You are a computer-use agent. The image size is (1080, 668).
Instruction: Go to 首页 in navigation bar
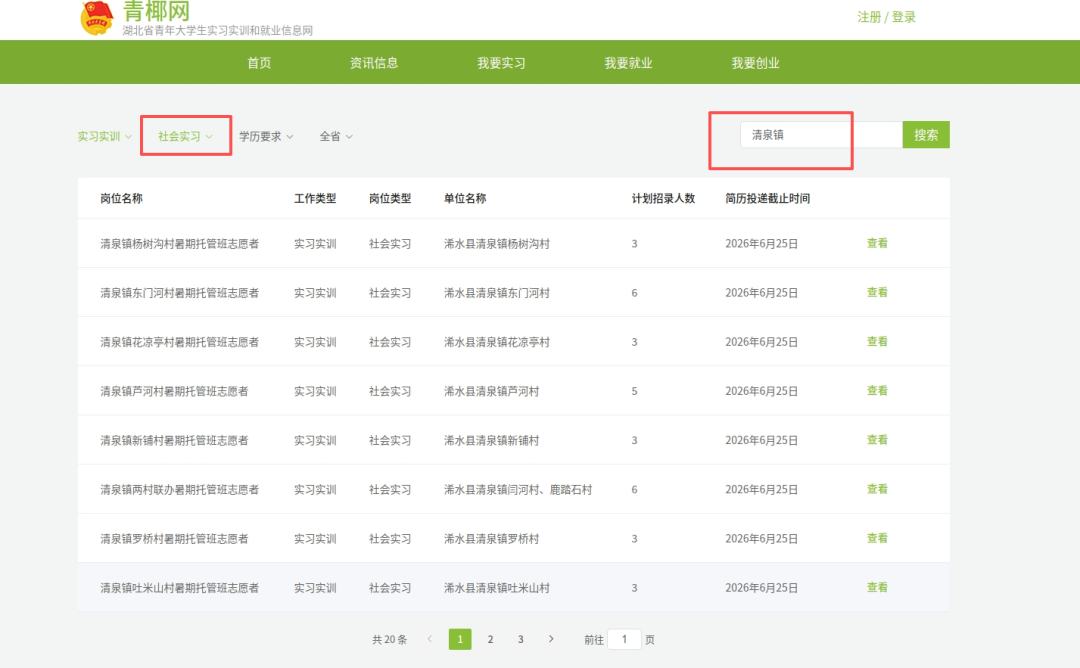tap(259, 63)
